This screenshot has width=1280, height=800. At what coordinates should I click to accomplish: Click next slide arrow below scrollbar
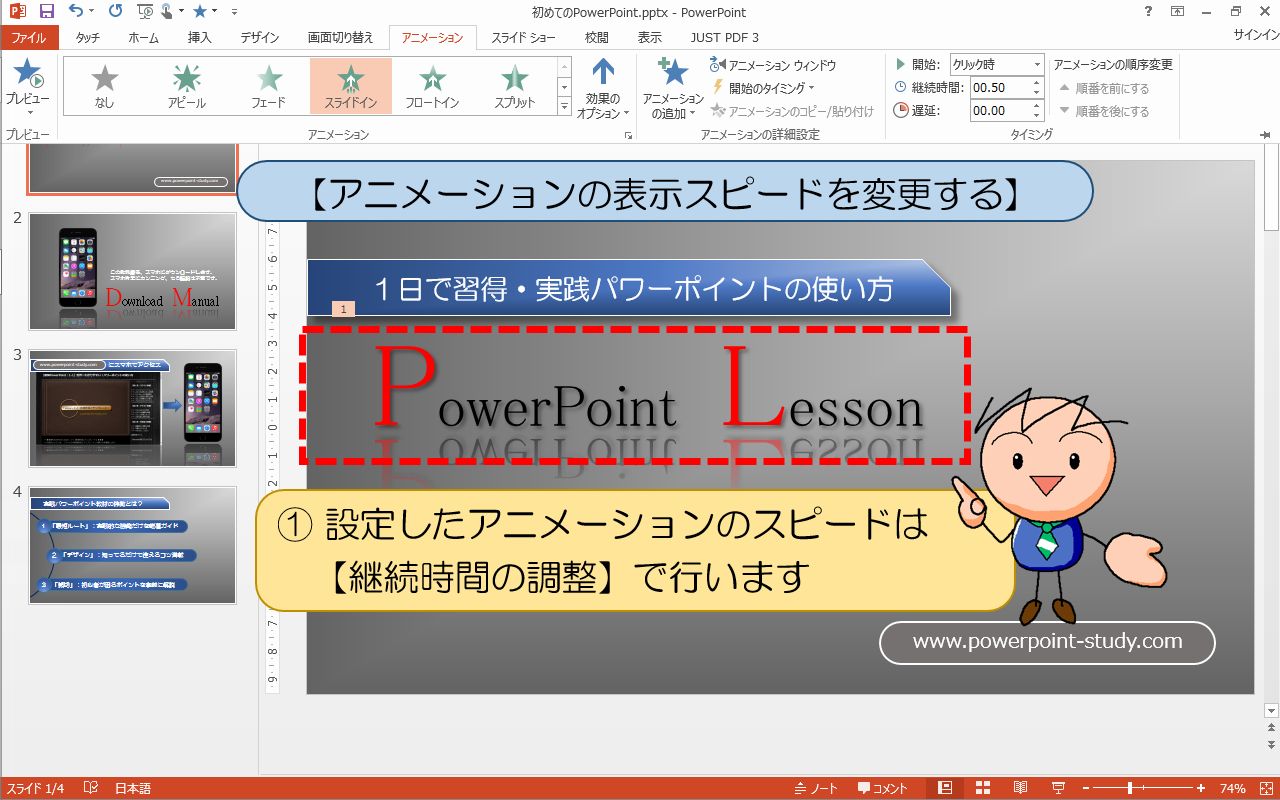point(1271,745)
